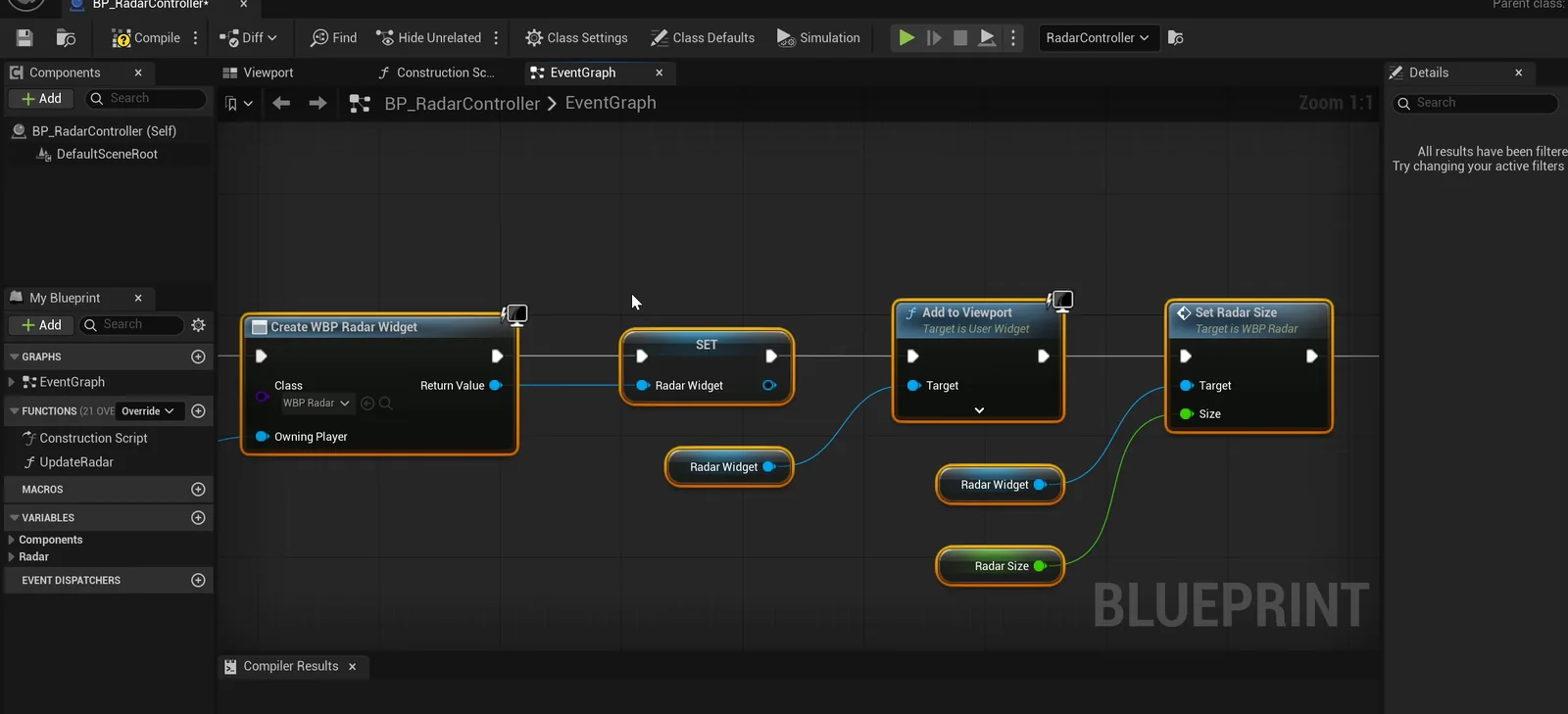
Task: Switch to the Viewport tab
Action: [259, 72]
